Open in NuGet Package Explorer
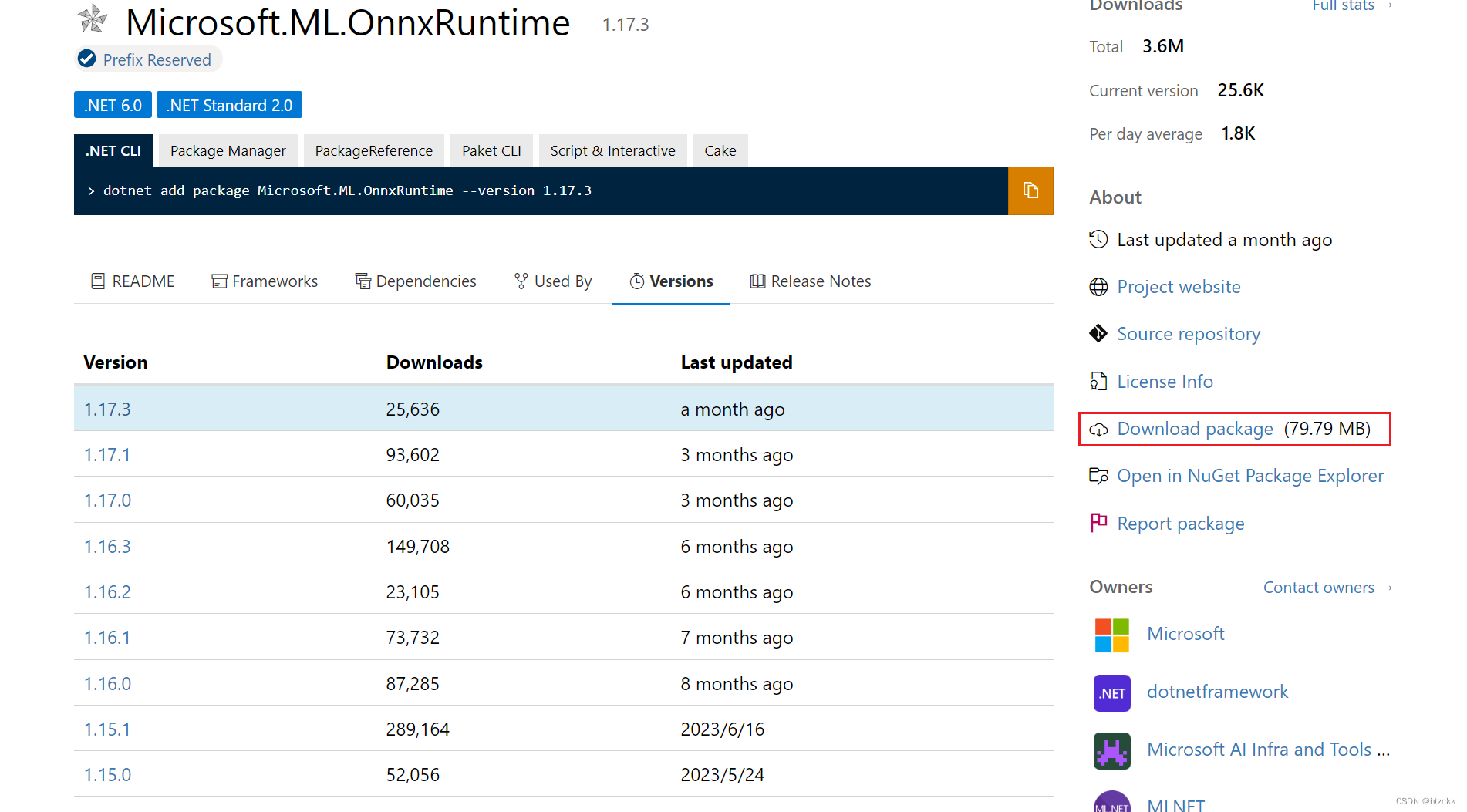This screenshot has height=812, width=1467. click(1249, 476)
